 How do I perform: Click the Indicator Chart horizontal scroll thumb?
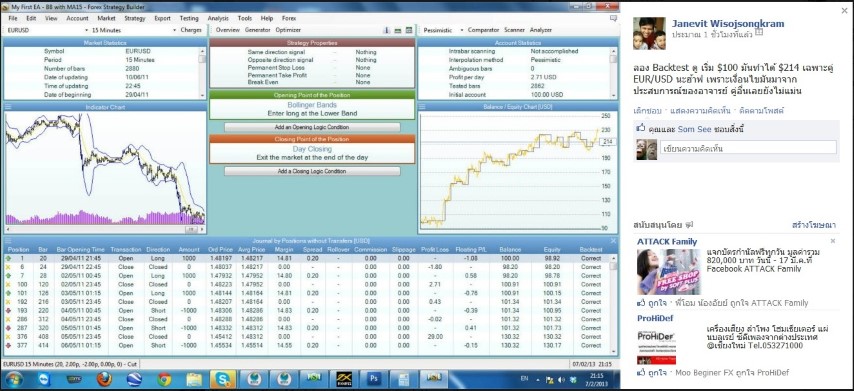coord(191,230)
